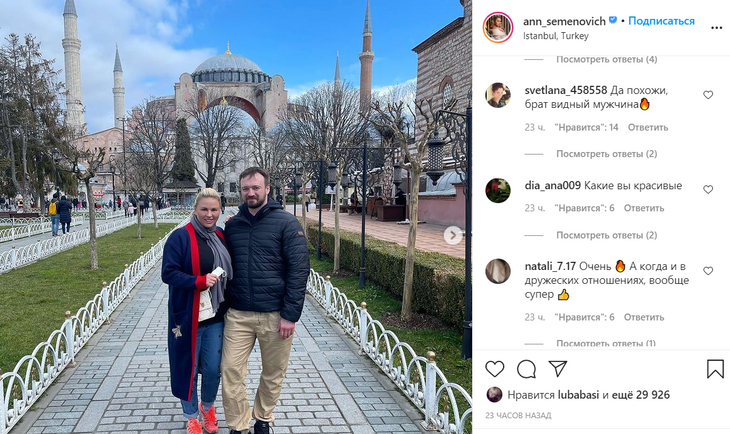Open the ann_semenovich username link

[564, 21]
